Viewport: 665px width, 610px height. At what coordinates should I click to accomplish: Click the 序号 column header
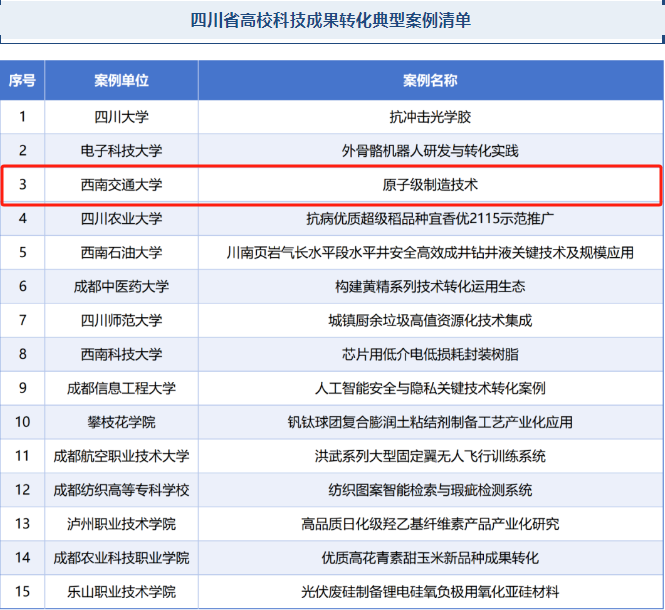click(x=22, y=80)
